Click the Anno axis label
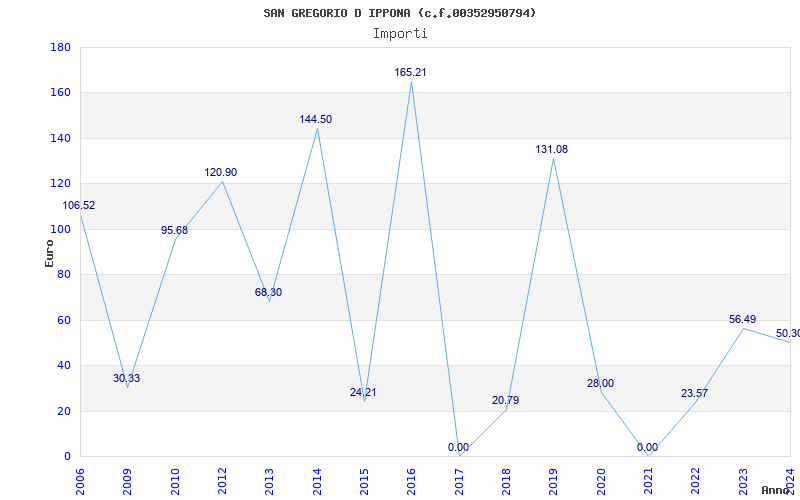This screenshot has width=800, height=500. point(775,490)
